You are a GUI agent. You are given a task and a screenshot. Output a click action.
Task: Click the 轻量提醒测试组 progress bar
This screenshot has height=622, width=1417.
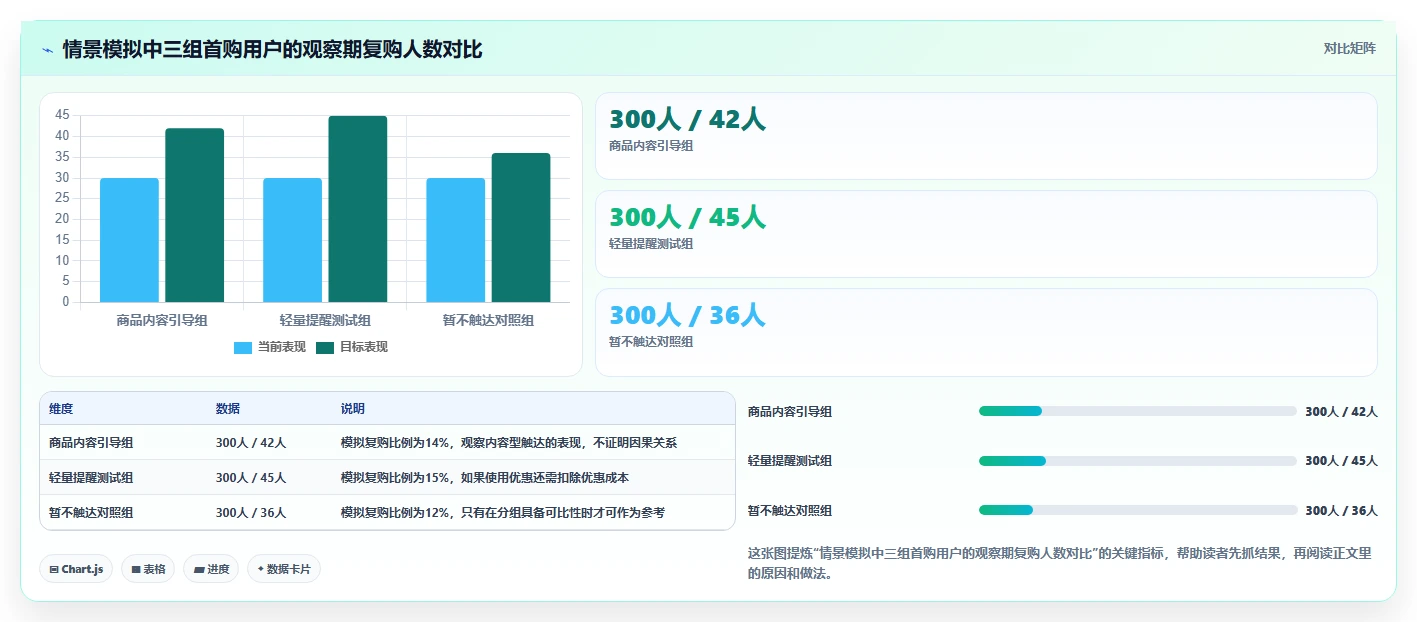pos(1138,460)
